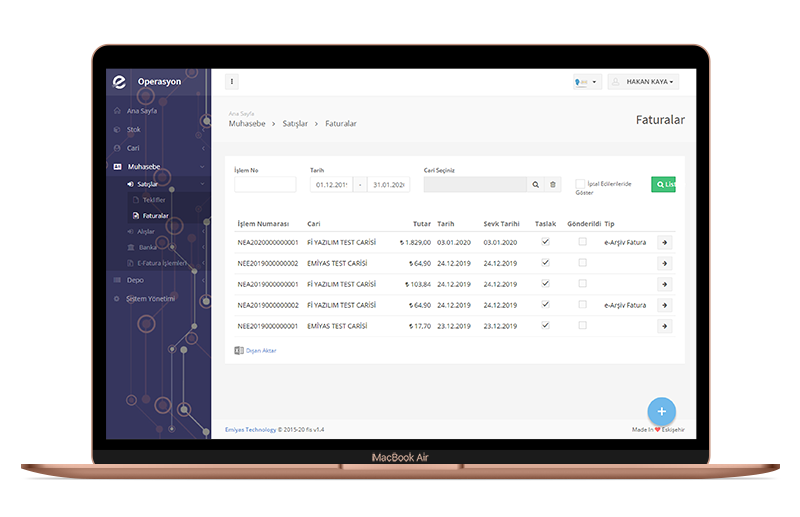Click the blue plus add invoice button

(x=662, y=411)
